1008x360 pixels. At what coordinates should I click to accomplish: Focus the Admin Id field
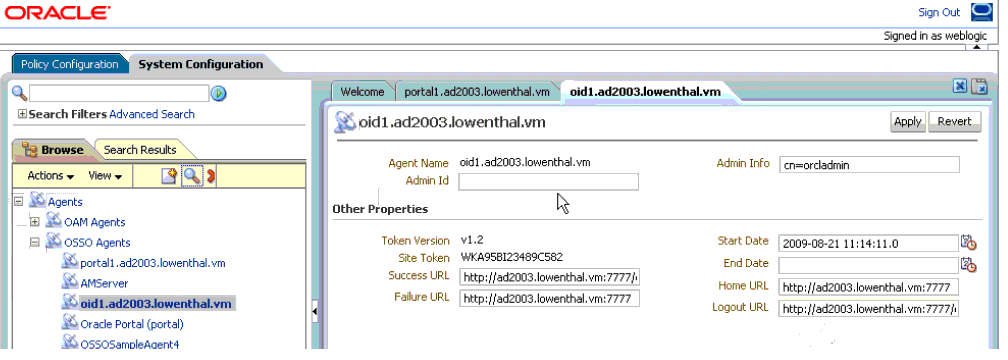point(548,182)
